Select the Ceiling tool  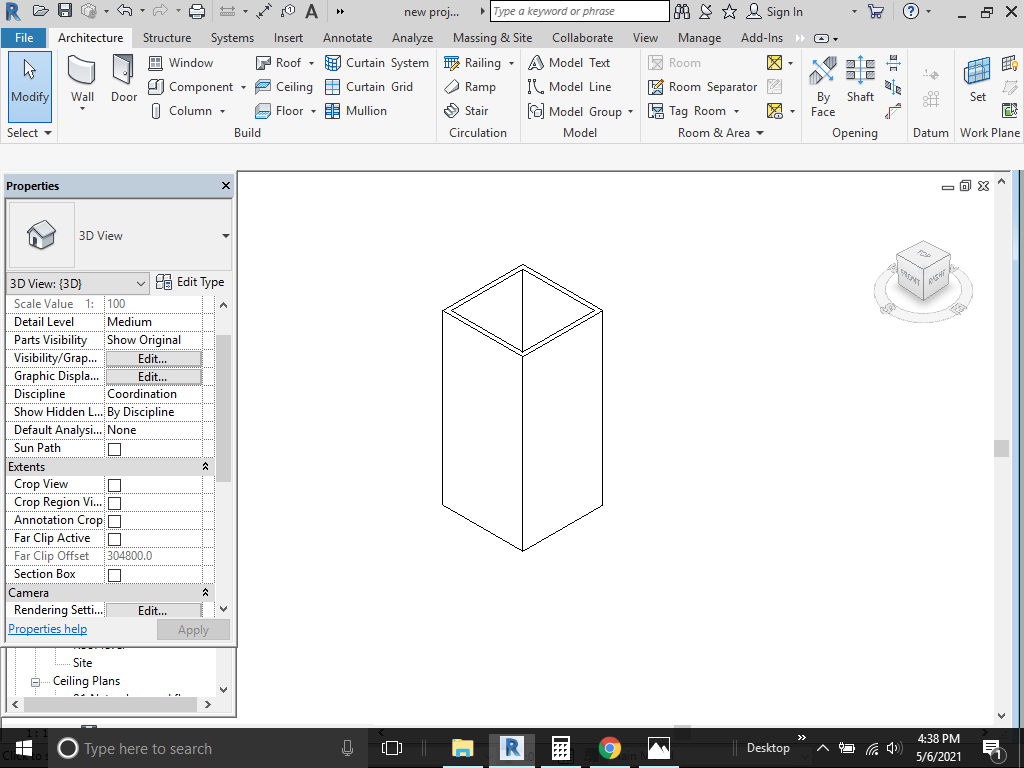tap(284, 87)
